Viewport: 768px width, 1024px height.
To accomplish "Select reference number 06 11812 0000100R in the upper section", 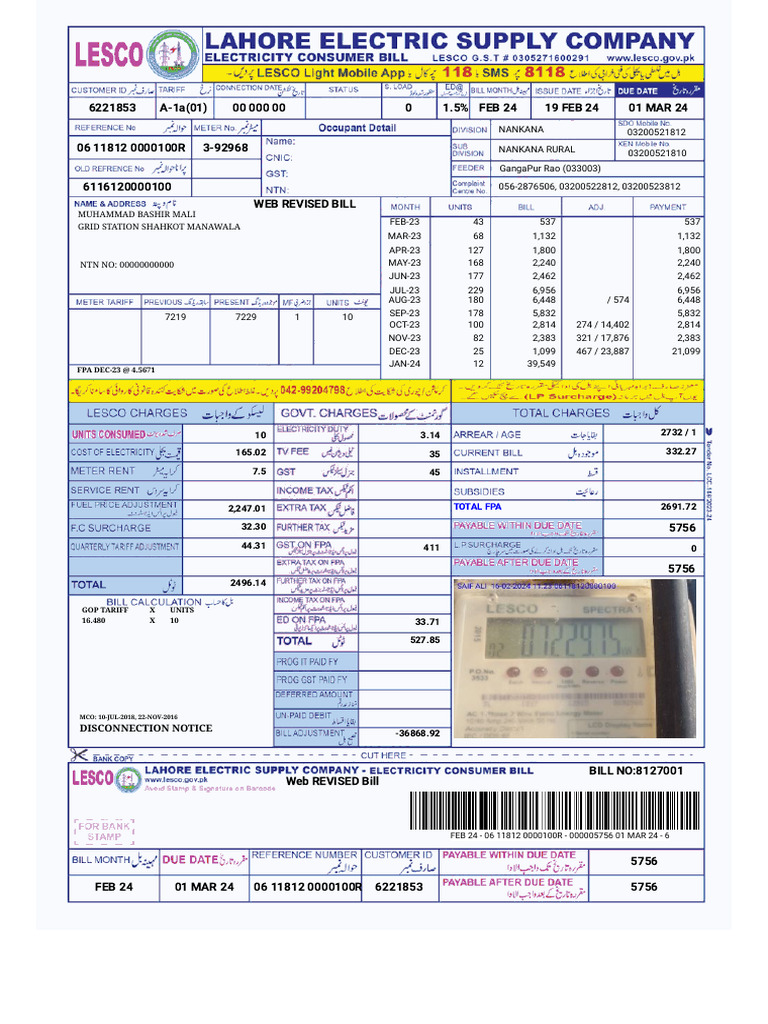I will [131, 148].
